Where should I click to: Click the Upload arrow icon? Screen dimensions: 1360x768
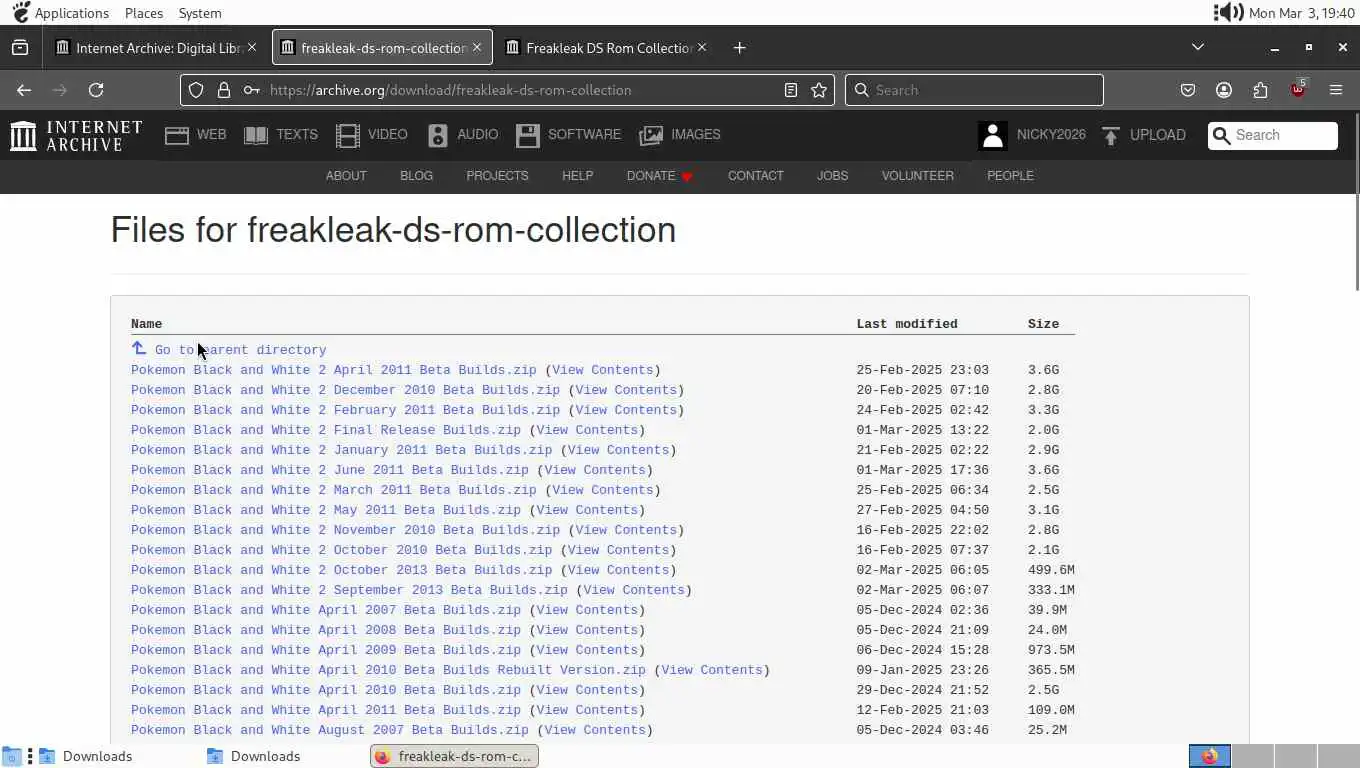(x=1110, y=135)
